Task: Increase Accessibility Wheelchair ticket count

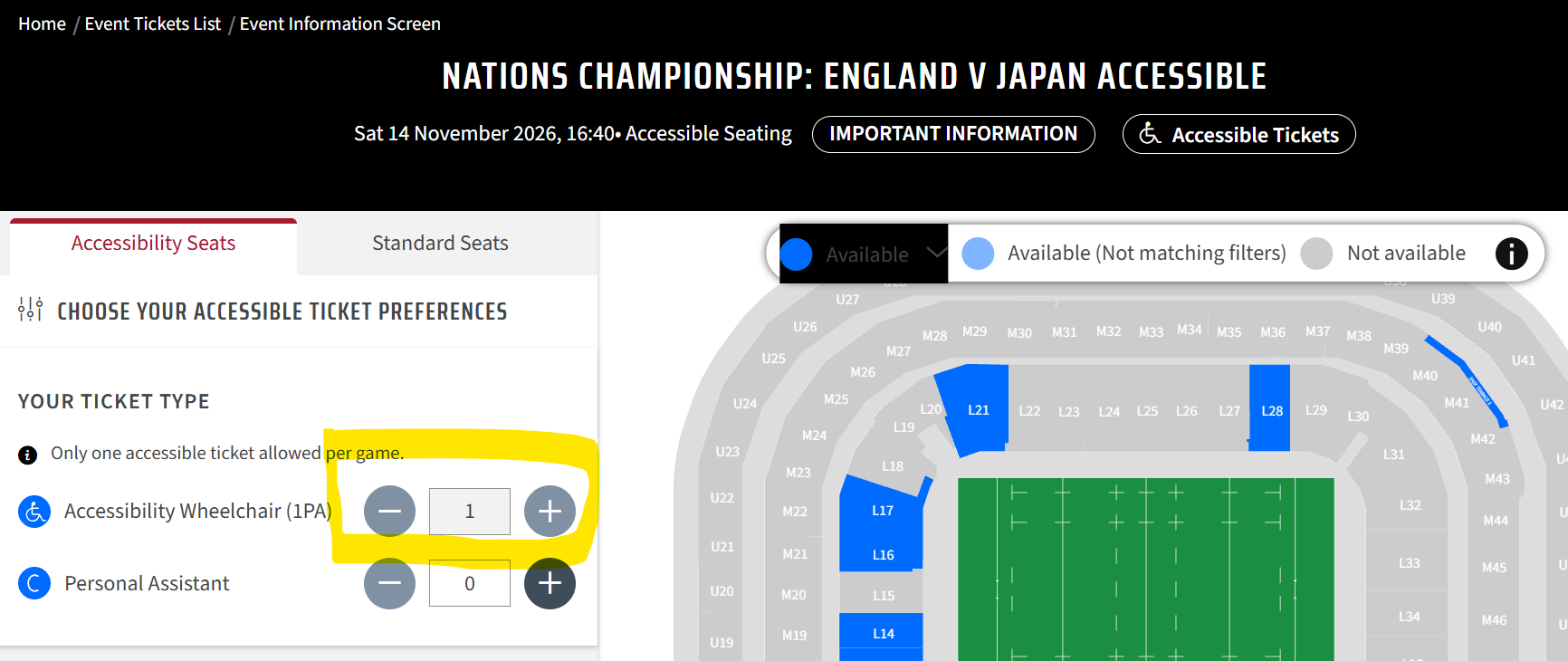Action: (550, 511)
